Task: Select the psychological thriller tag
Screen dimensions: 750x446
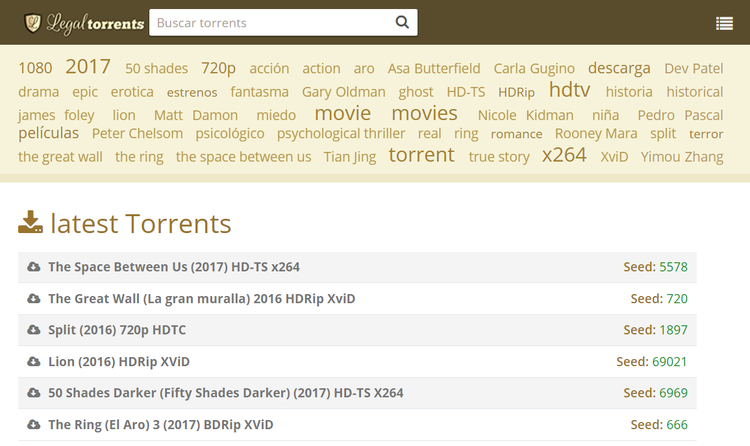Action: coord(341,133)
